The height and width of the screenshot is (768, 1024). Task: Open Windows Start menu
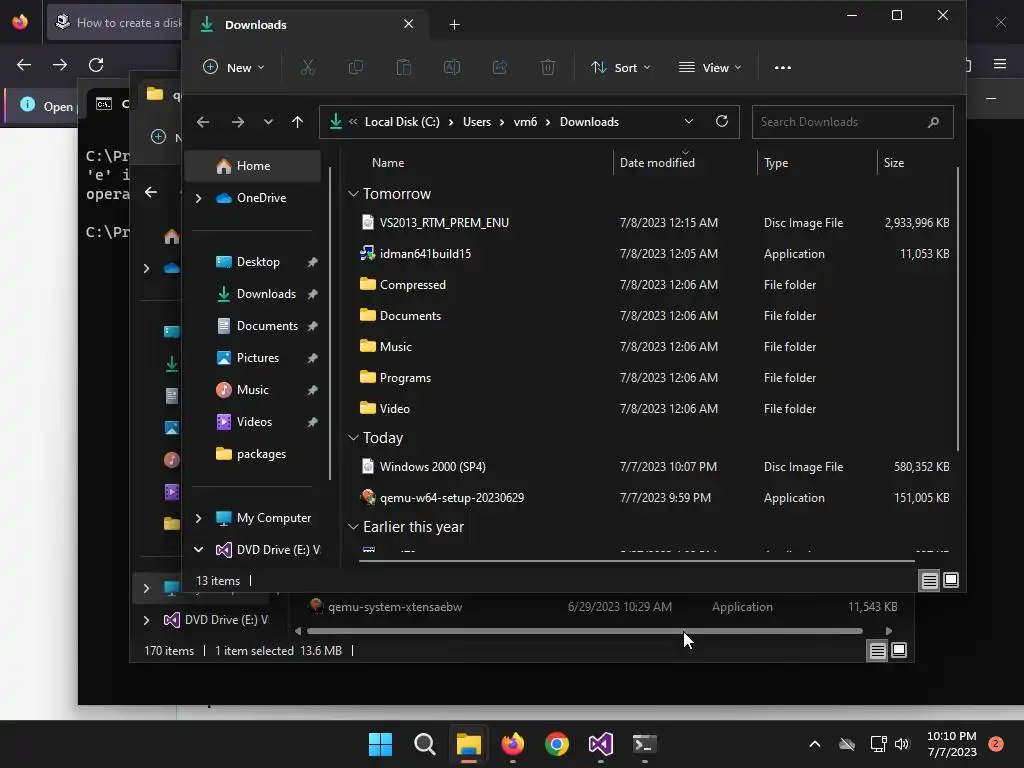(380, 744)
